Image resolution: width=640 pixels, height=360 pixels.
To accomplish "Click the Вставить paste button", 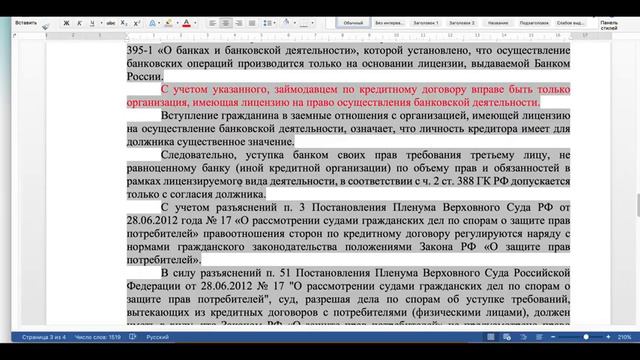I will click(26, 23).
